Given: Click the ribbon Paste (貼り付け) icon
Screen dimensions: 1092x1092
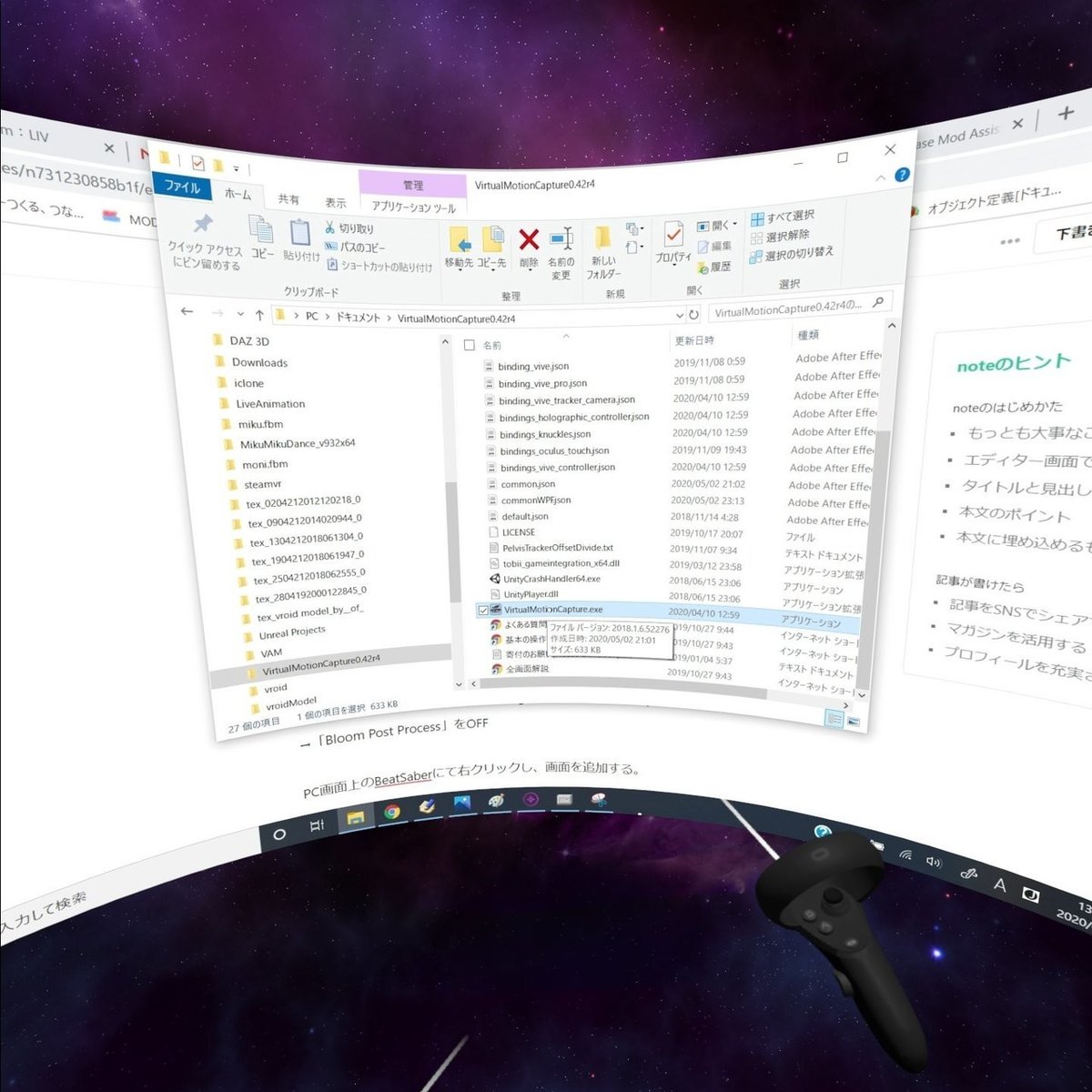Looking at the screenshot, I should tap(300, 240).
